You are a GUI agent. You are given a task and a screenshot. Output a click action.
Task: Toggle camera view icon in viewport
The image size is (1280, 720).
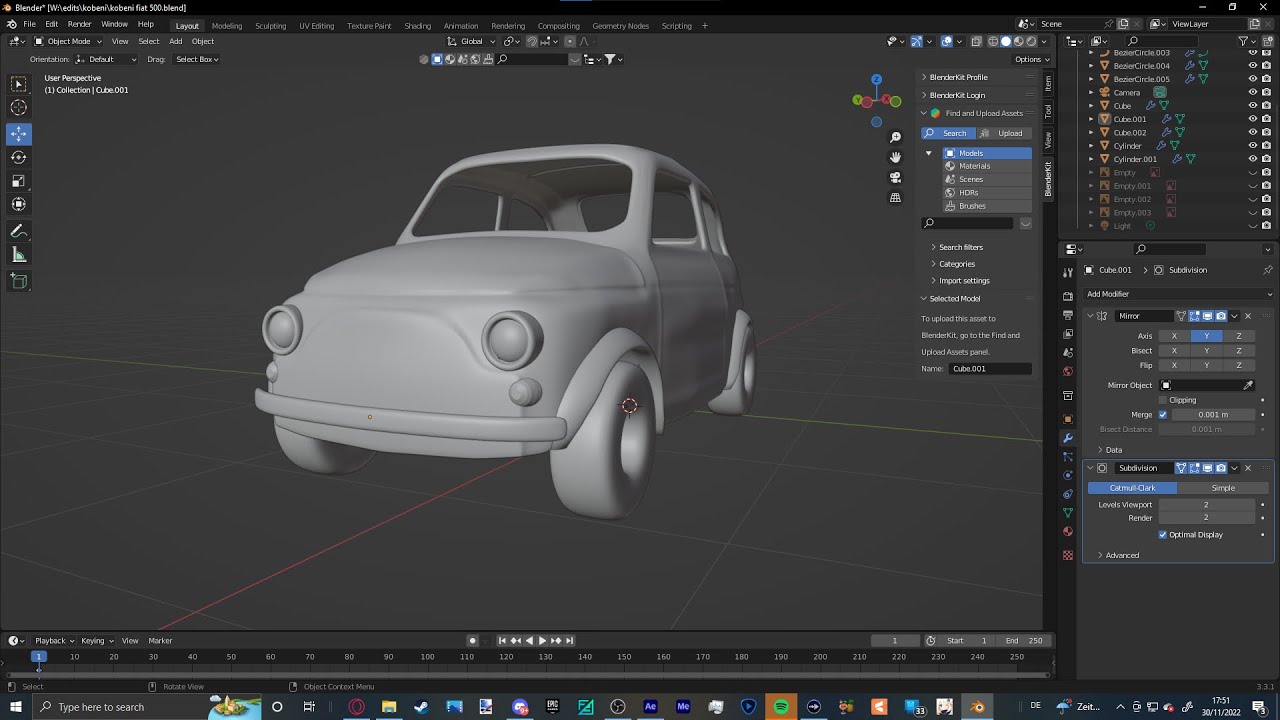tap(895, 177)
